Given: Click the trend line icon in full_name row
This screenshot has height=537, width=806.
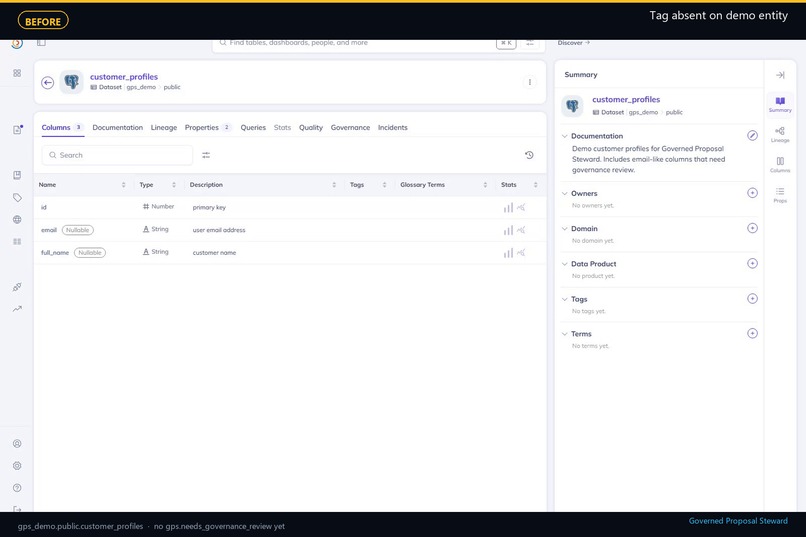Looking at the screenshot, I should [x=521, y=253].
